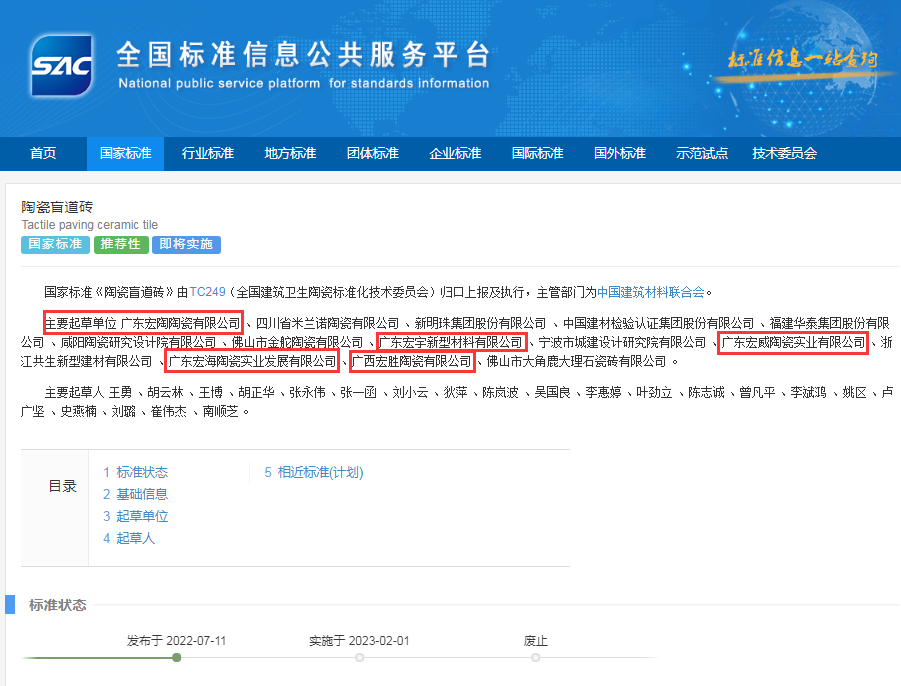
Task: Switch to the 行业标准 tab
Action: coord(207,153)
